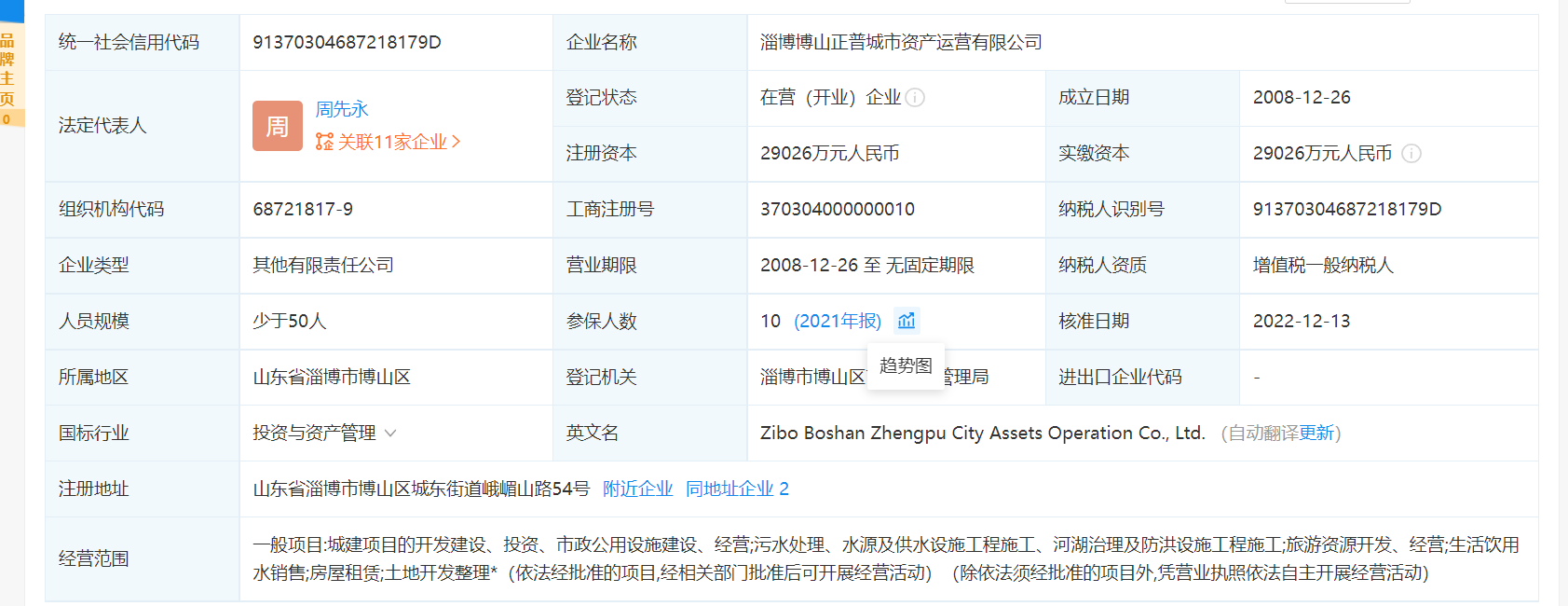Viewport: 1568px width, 606px height.
Task: Click the 统一社会信用代码 value 91370304687218179D
Action: (x=347, y=42)
